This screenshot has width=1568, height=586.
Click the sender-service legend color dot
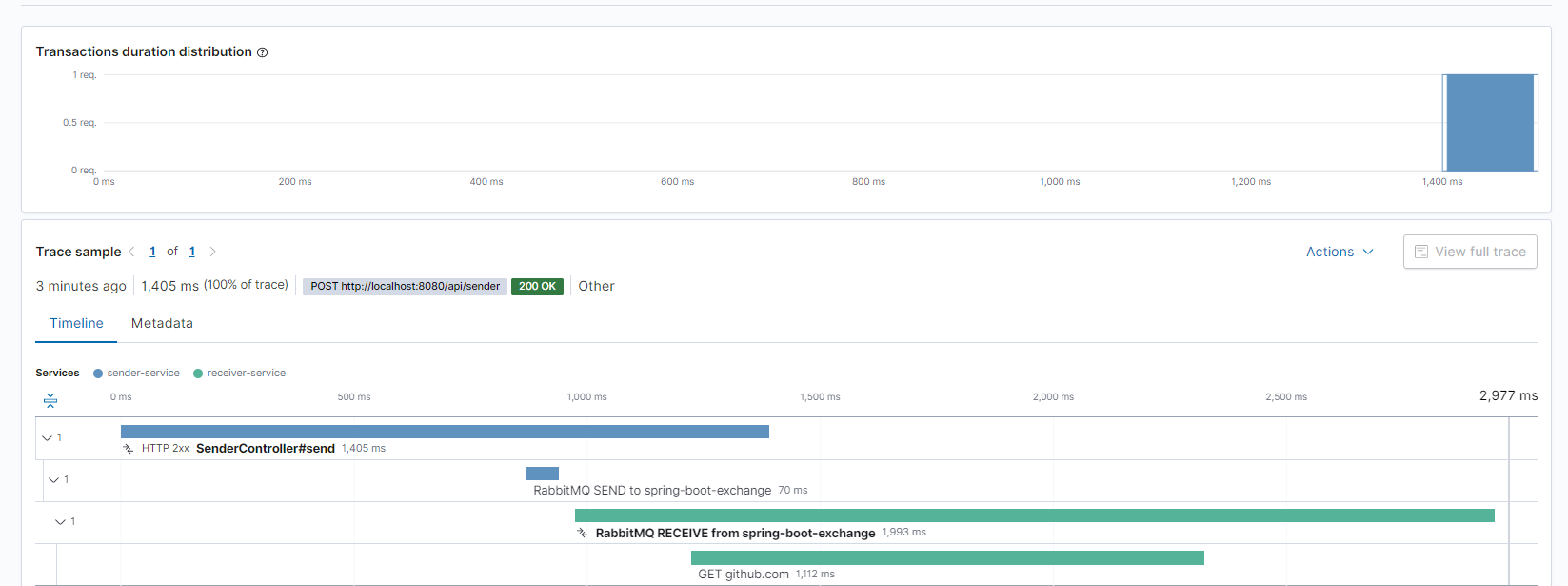pos(98,374)
